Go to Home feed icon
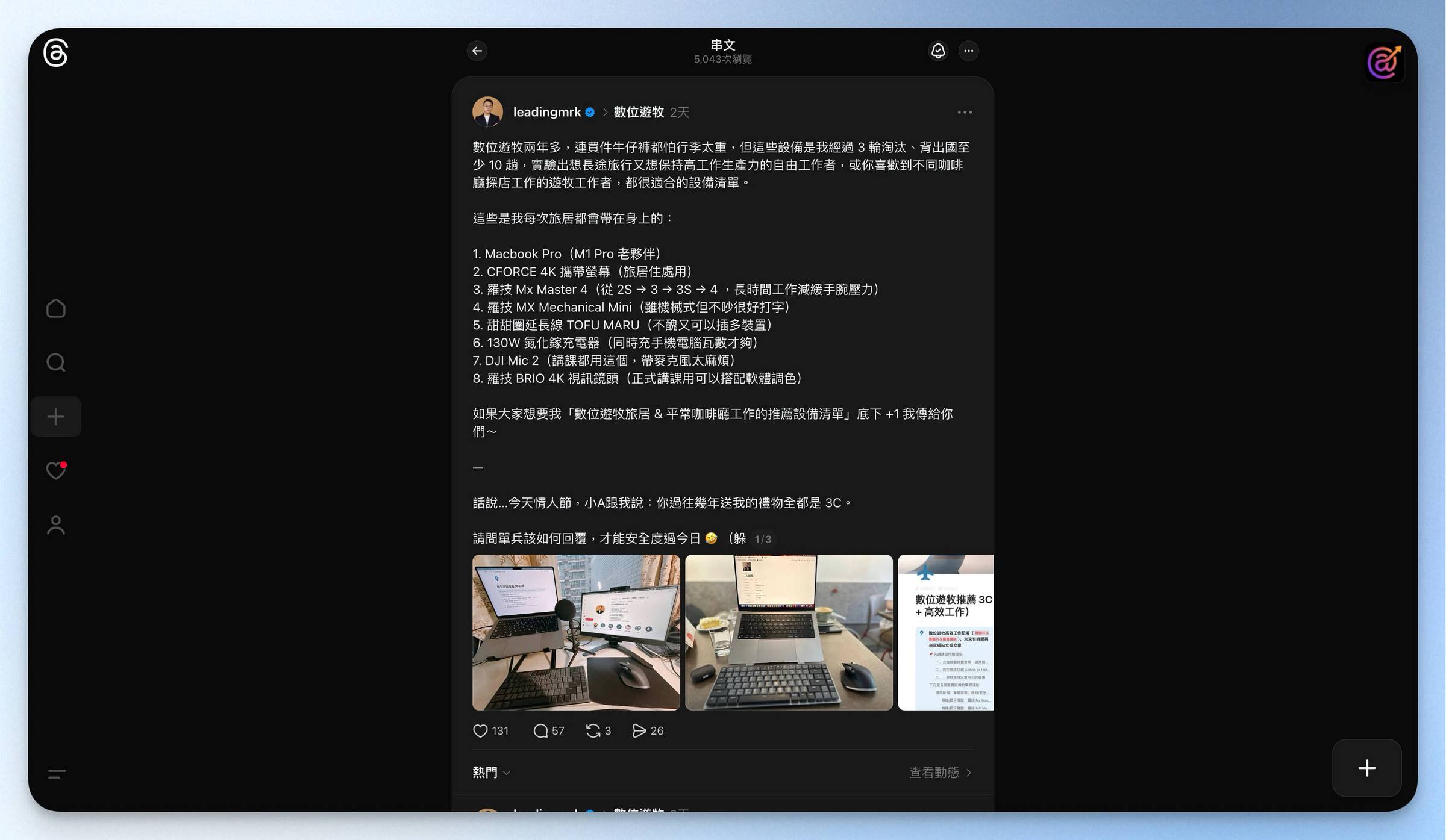Screen dimensions: 1446x840 (x=56, y=308)
